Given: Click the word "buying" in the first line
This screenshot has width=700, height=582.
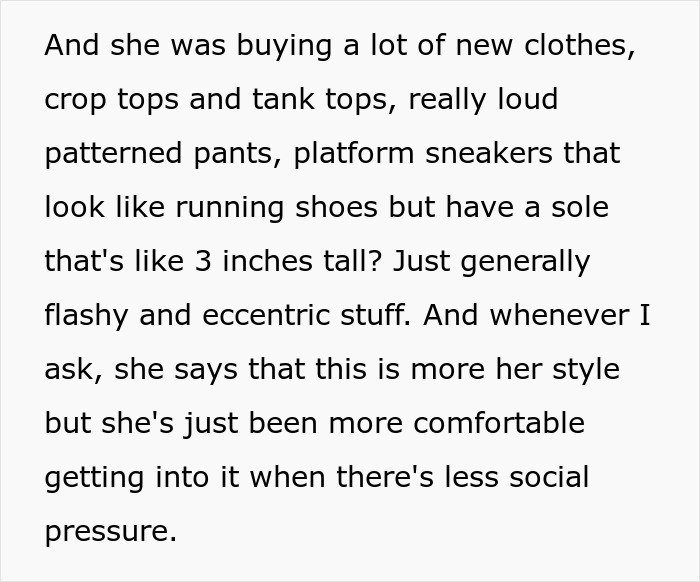Looking at the screenshot, I should (240, 47).
